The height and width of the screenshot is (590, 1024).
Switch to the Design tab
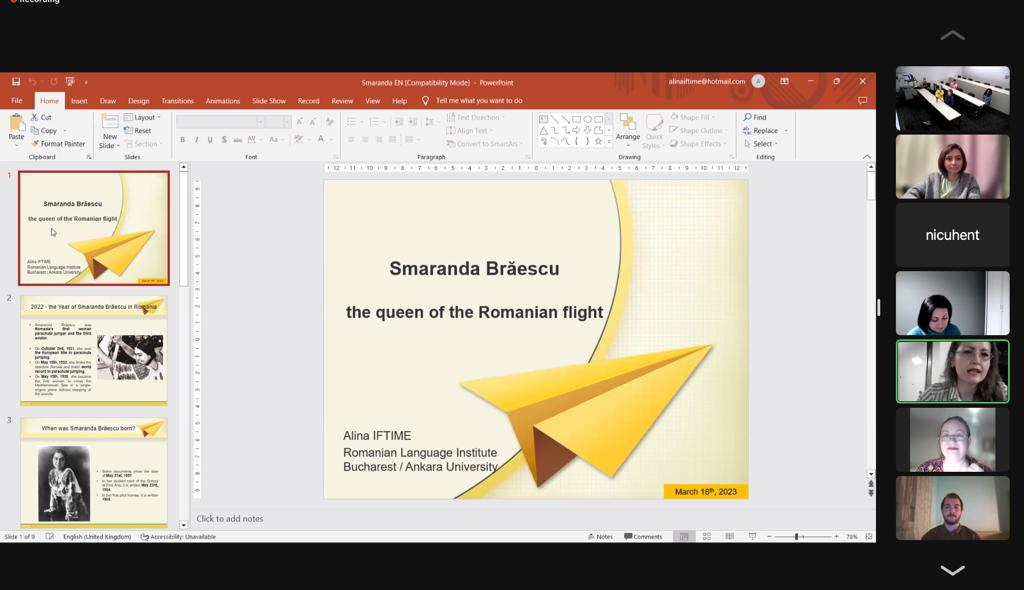click(x=138, y=101)
